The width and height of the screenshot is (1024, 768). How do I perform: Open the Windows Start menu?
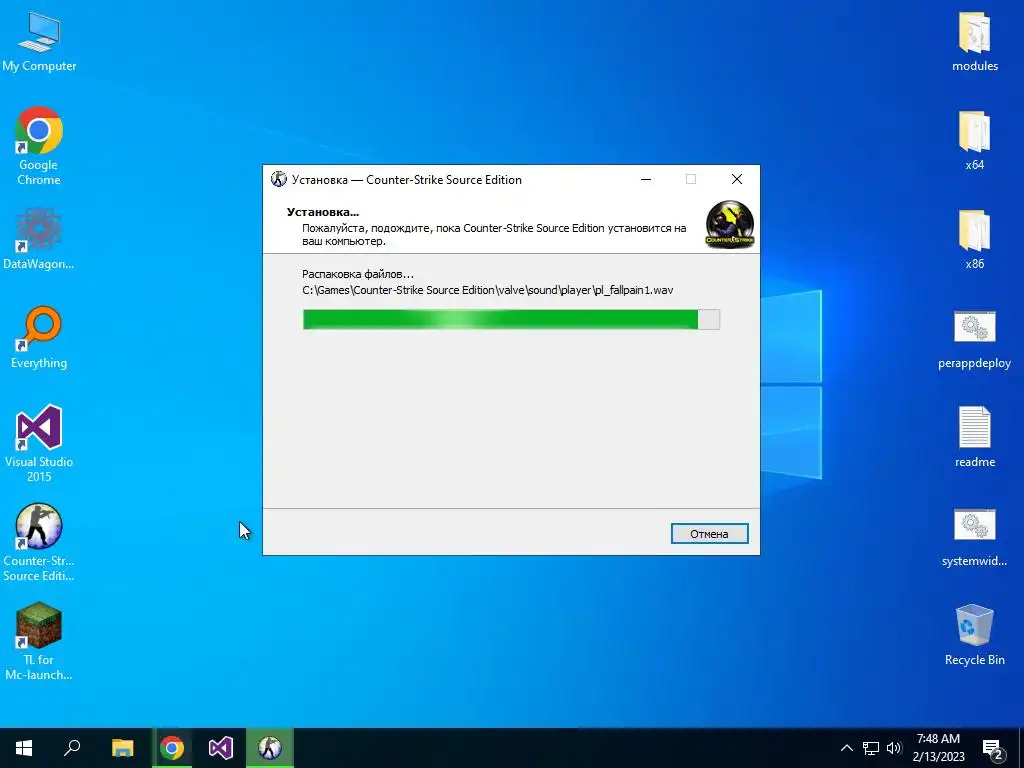pos(24,748)
